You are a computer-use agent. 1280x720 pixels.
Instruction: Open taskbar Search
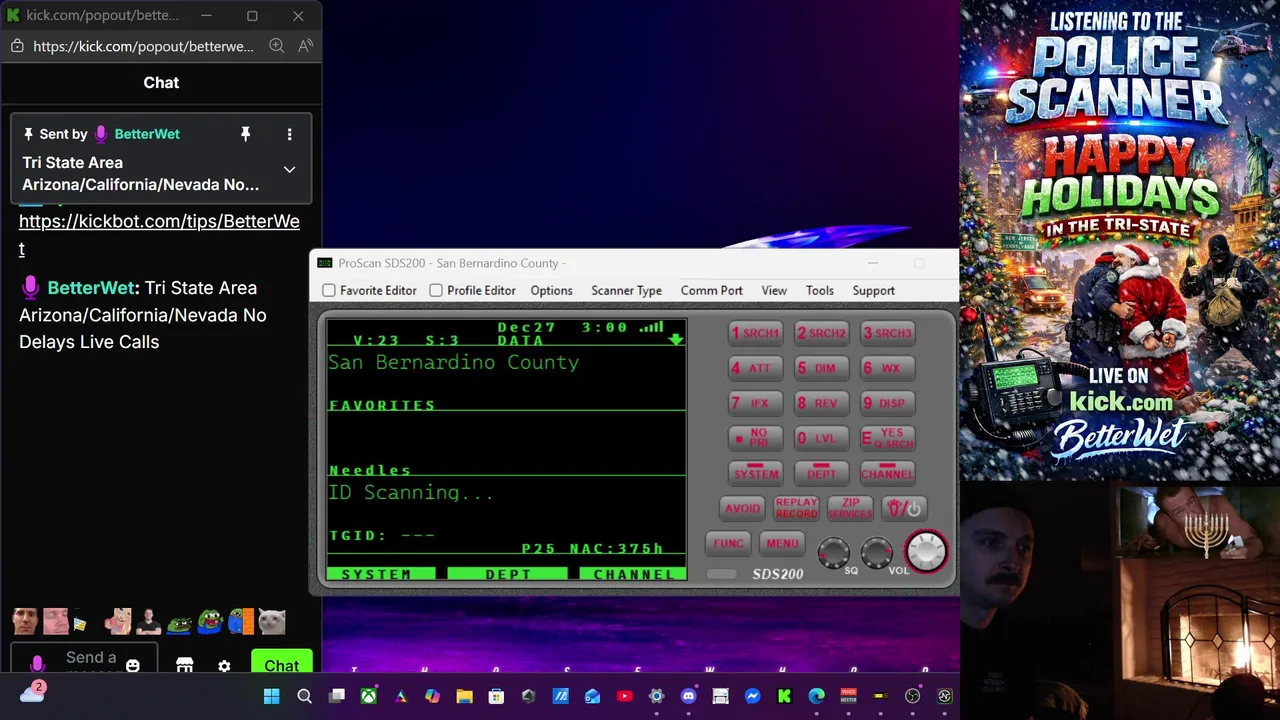point(304,696)
